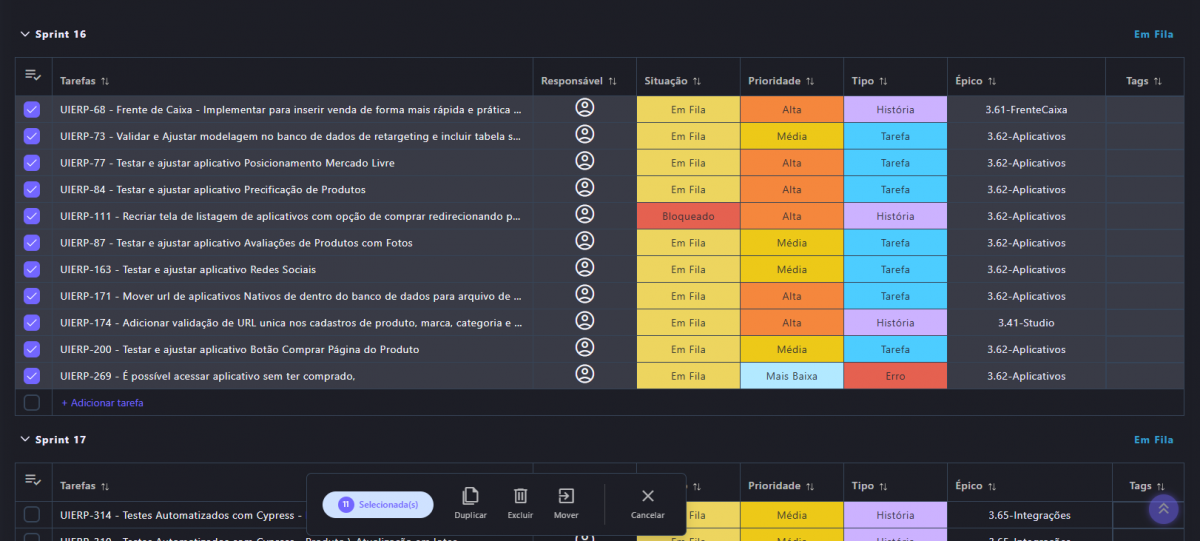
Task: Open the Bloqueado status dropdown for UIERP-111
Action: pyautogui.click(x=688, y=216)
